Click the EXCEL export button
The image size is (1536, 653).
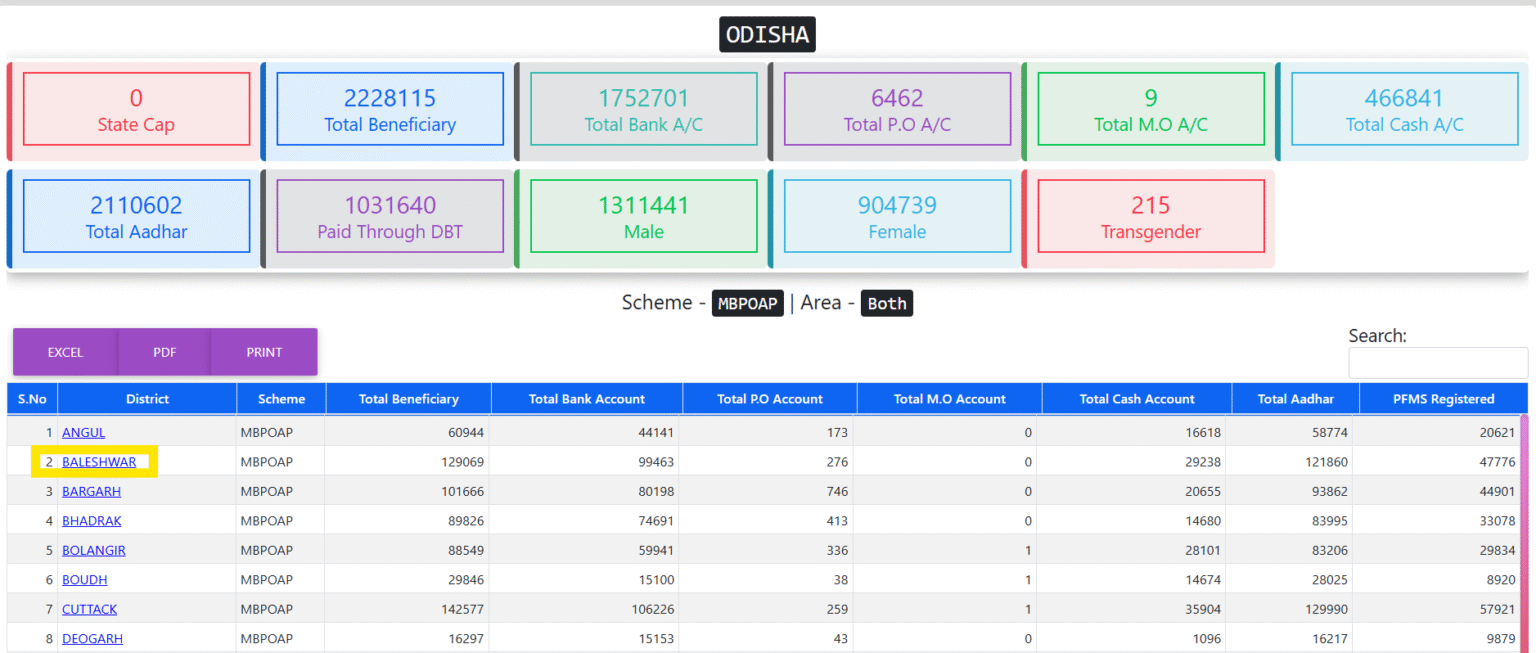64,352
